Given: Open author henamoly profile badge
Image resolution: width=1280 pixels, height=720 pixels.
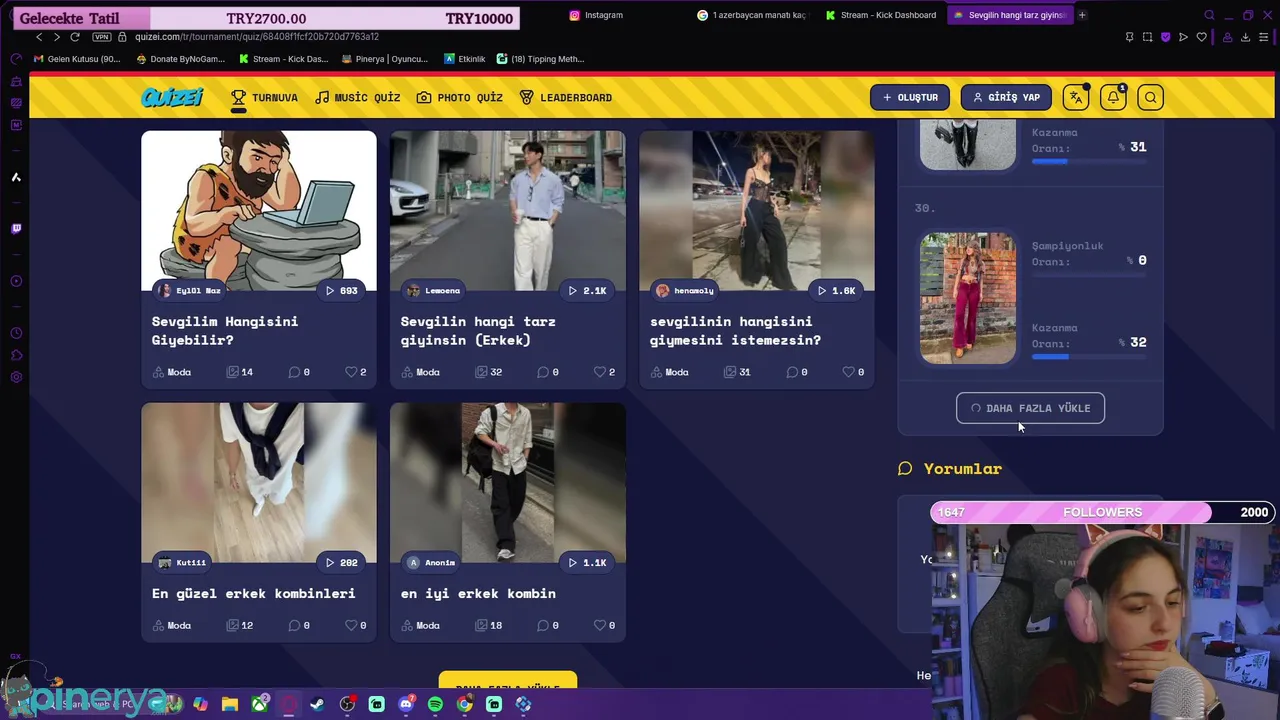Looking at the screenshot, I should tap(685, 290).
